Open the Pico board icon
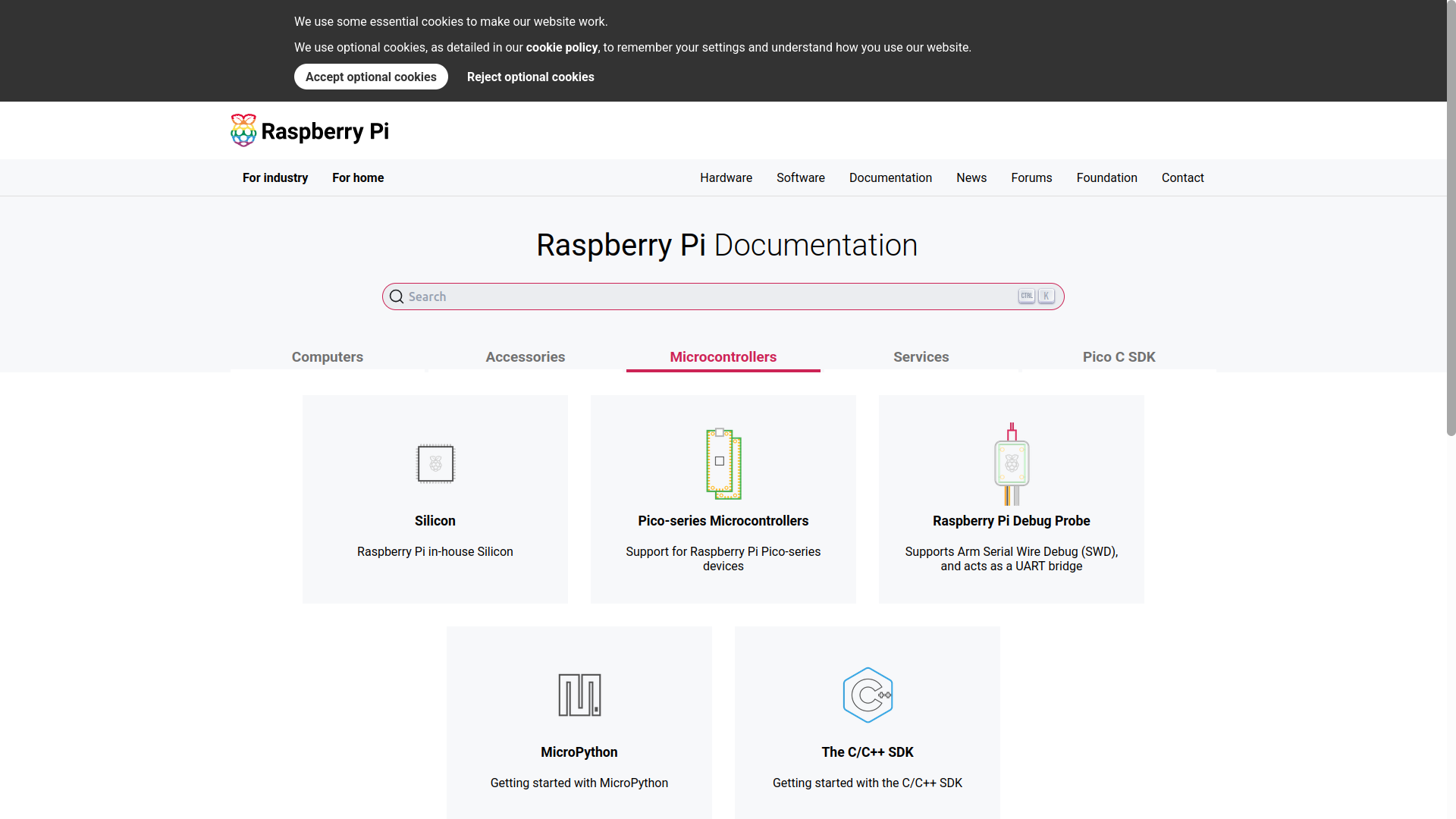This screenshot has height=819, width=1456. pos(723,463)
